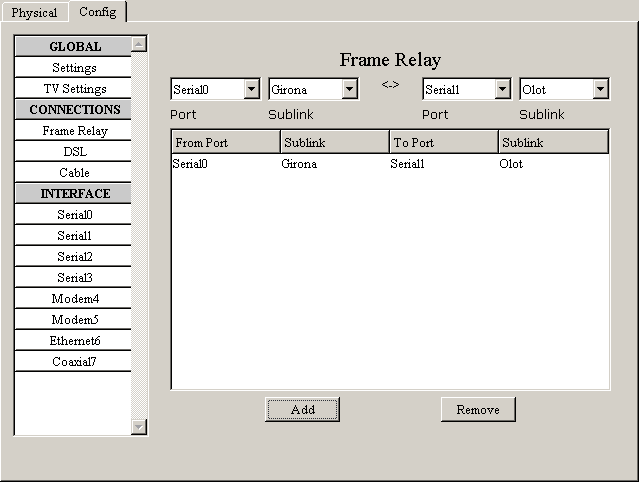Open the Cable connections page
The height and width of the screenshot is (482, 639).
tap(74, 173)
